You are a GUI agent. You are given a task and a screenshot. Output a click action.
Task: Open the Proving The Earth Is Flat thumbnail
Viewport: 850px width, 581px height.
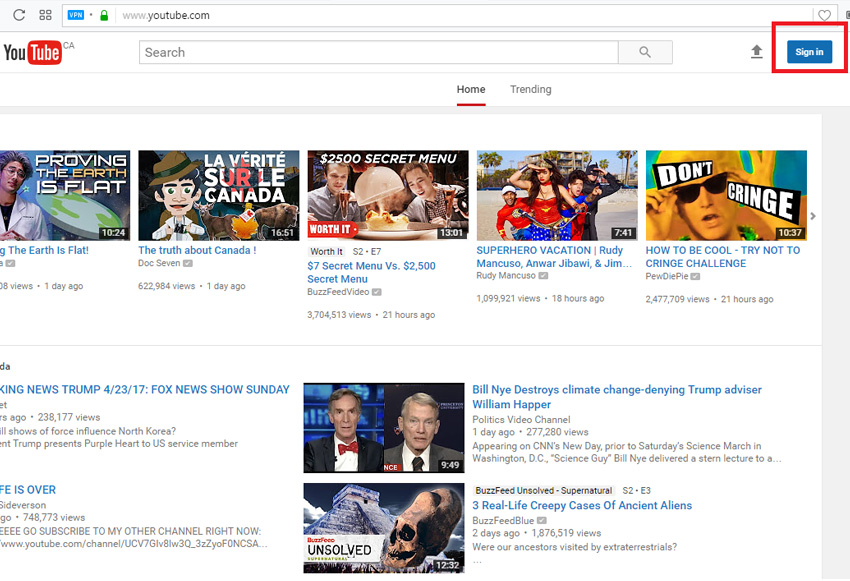pyautogui.click(x=65, y=196)
